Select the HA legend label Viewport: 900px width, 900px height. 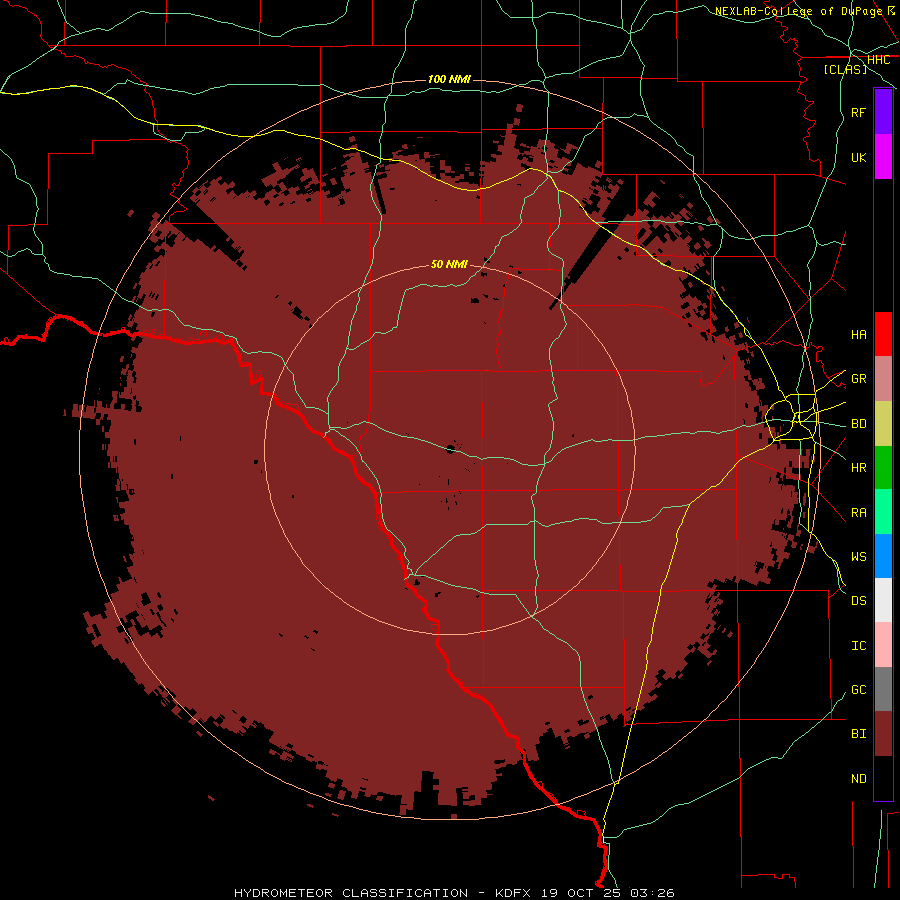coord(858,334)
